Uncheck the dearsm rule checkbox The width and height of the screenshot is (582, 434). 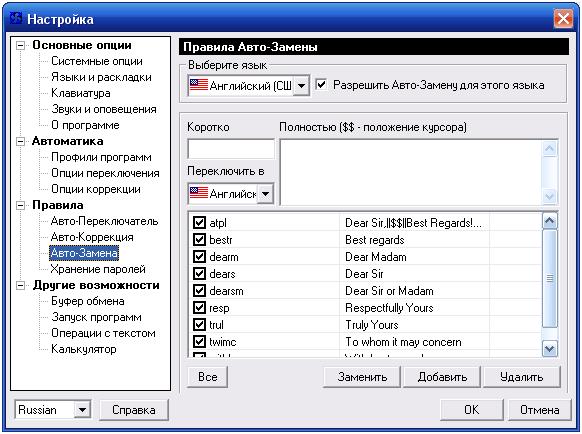(199, 291)
